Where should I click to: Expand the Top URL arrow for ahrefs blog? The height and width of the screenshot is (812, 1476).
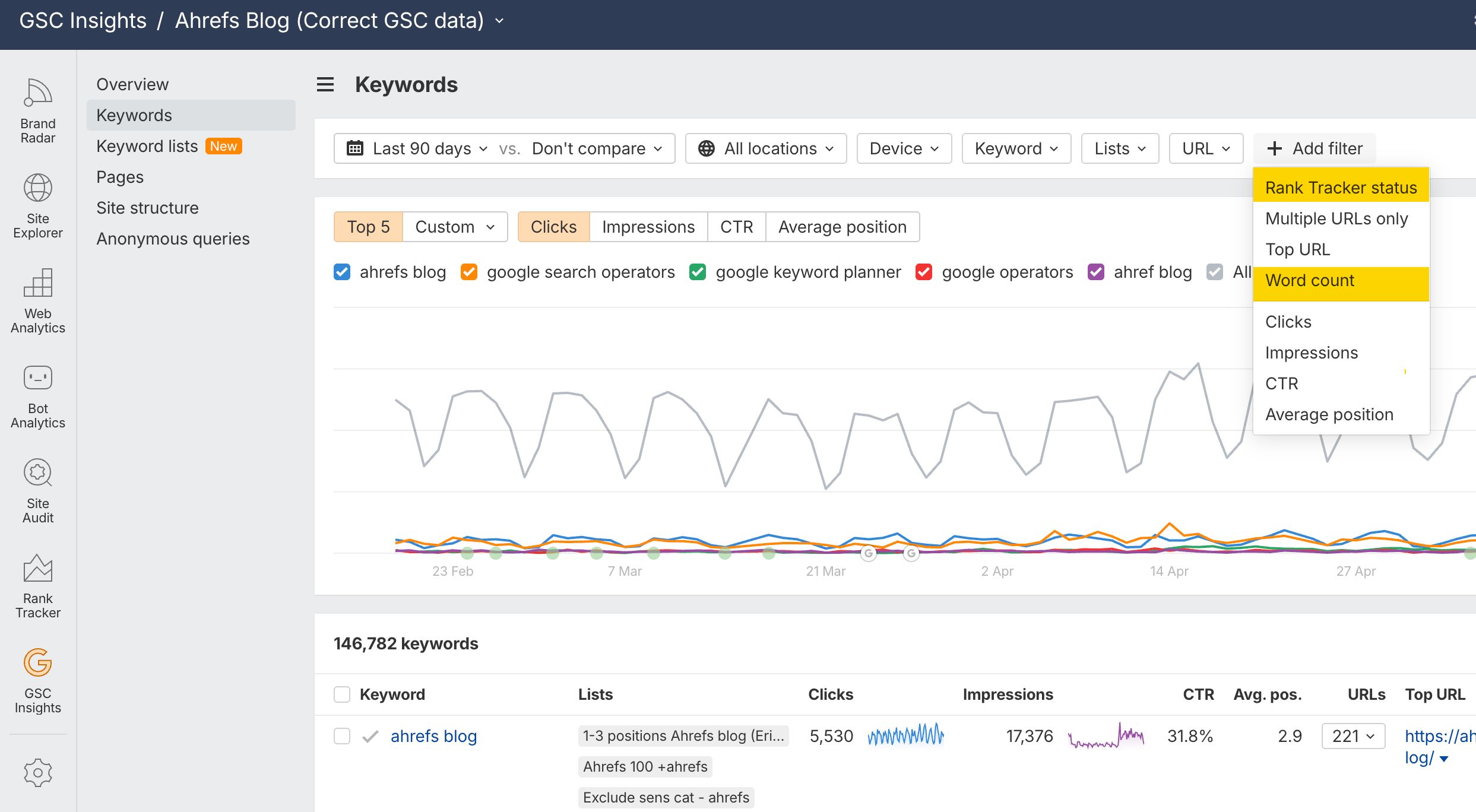click(1444, 759)
